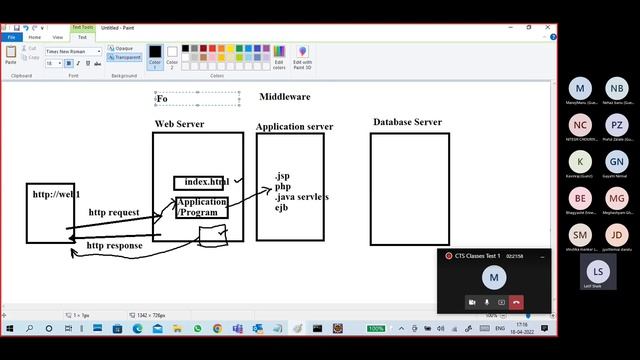Open WhatsApp from taskbar
Image resolution: width=640 pixels, height=360 pixels.
(198, 328)
